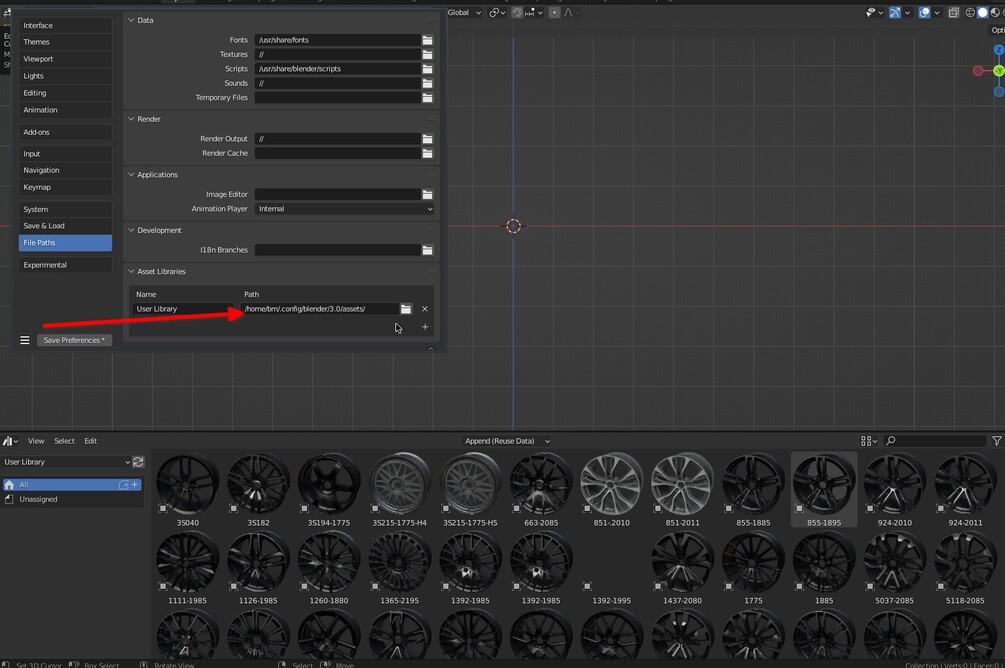Open snapping options dropdown
Screen dimensions: 1005x668
[x=535, y=12]
